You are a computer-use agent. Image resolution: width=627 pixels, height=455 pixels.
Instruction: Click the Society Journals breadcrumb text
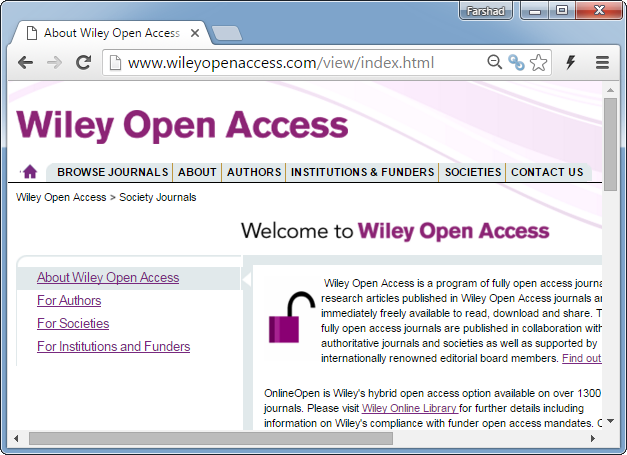(x=158, y=197)
